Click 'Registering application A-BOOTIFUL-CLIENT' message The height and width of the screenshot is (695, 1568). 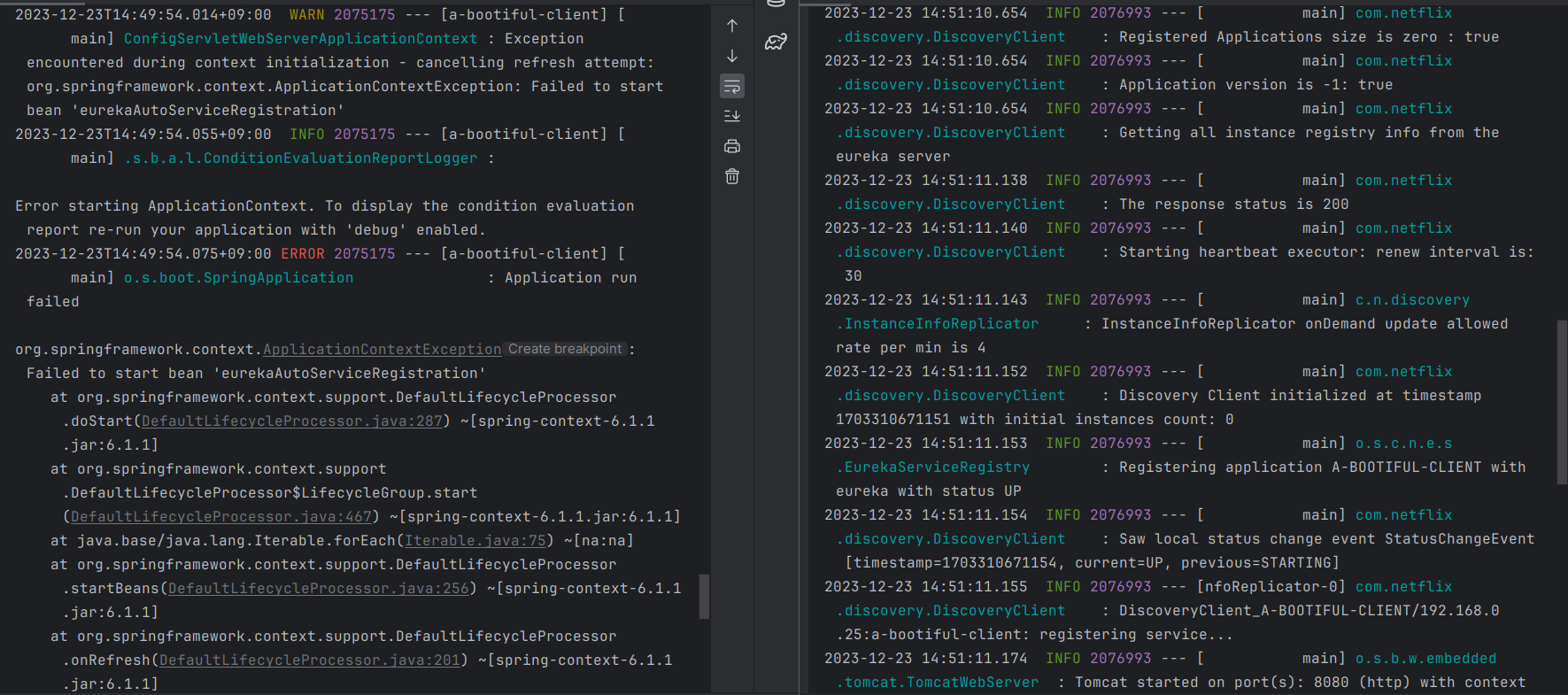click(x=1323, y=467)
